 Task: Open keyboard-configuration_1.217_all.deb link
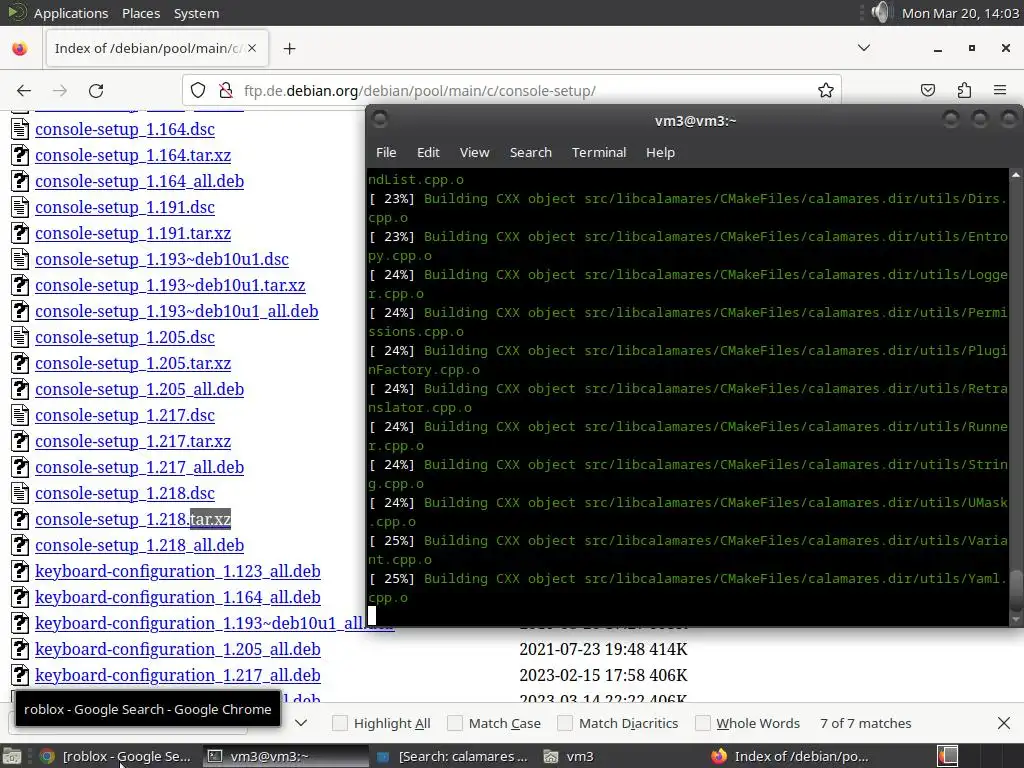pos(178,675)
